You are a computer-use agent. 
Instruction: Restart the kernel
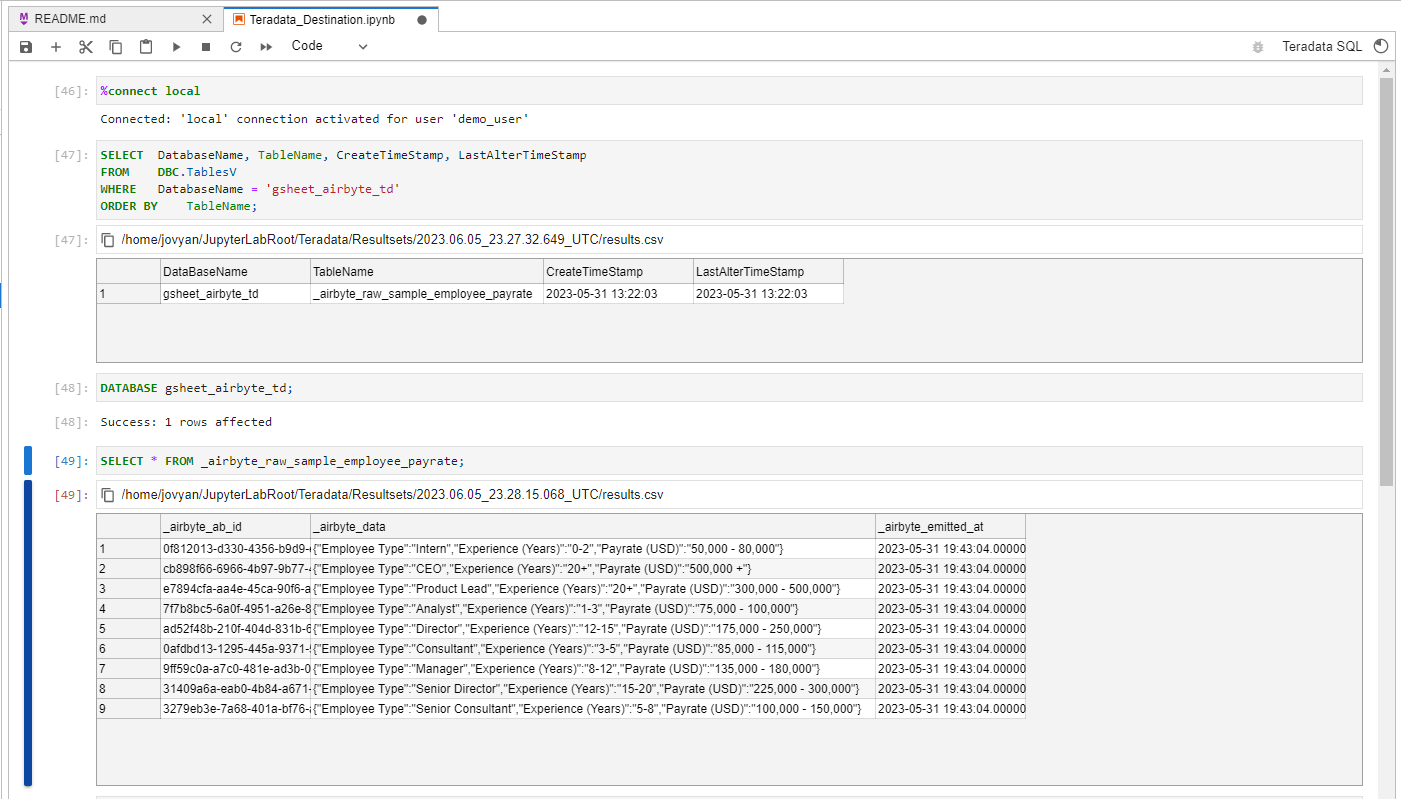[235, 46]
